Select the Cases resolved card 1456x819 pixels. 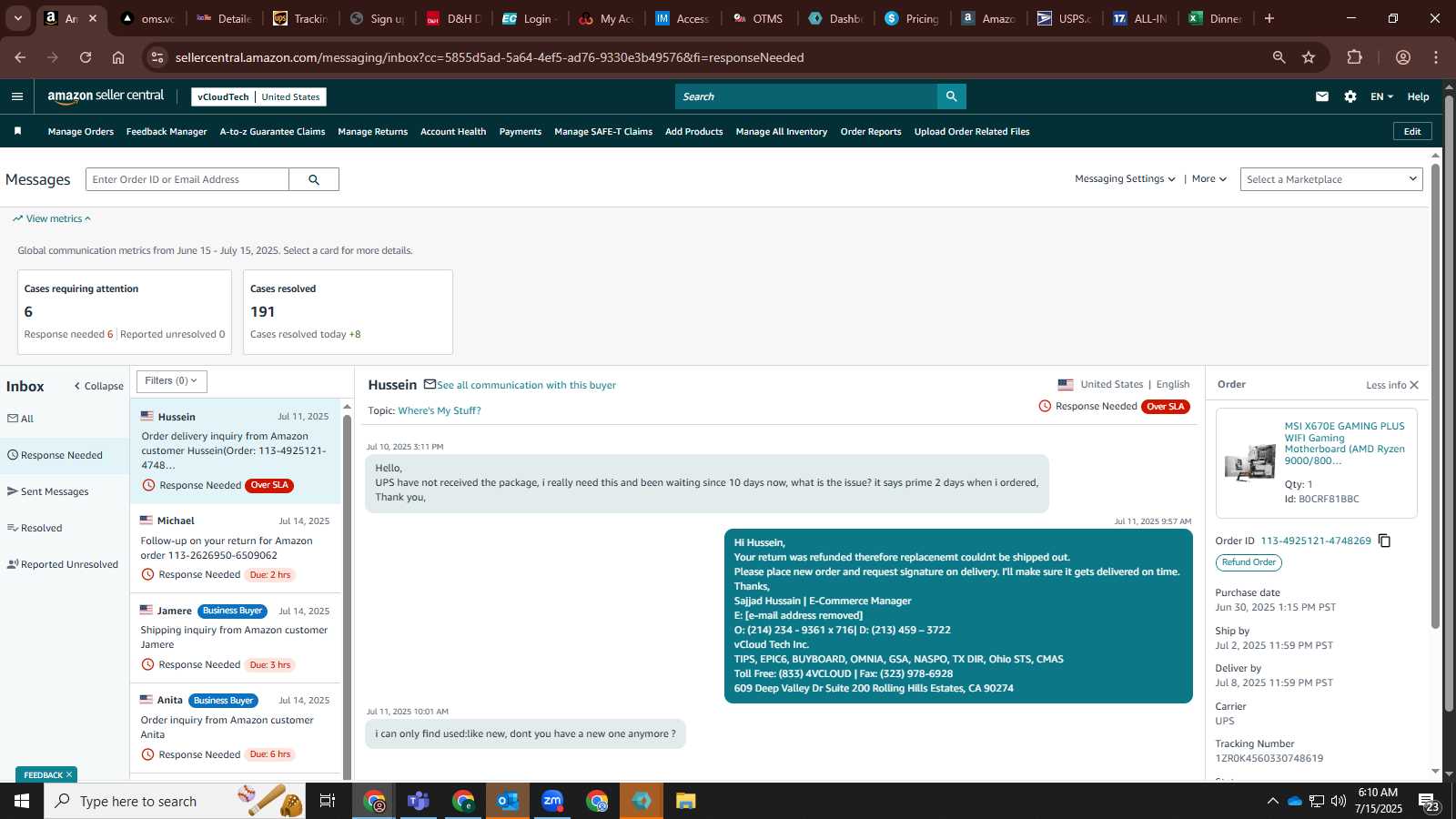click(x=348, y=312)
